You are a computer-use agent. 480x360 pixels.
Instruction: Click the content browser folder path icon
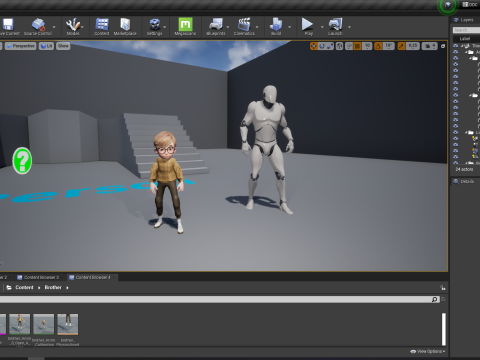coord(9,287)
